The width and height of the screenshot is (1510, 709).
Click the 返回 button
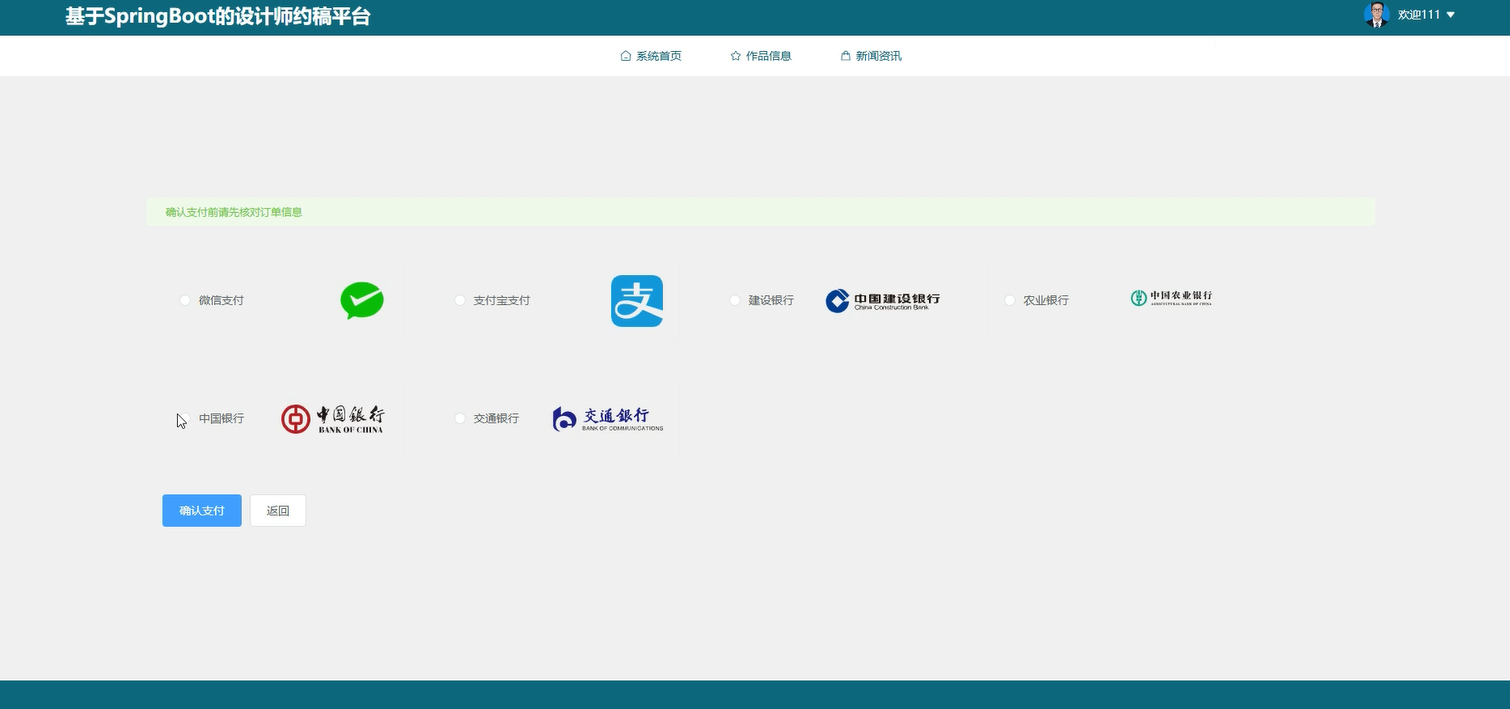coord(278,510)
